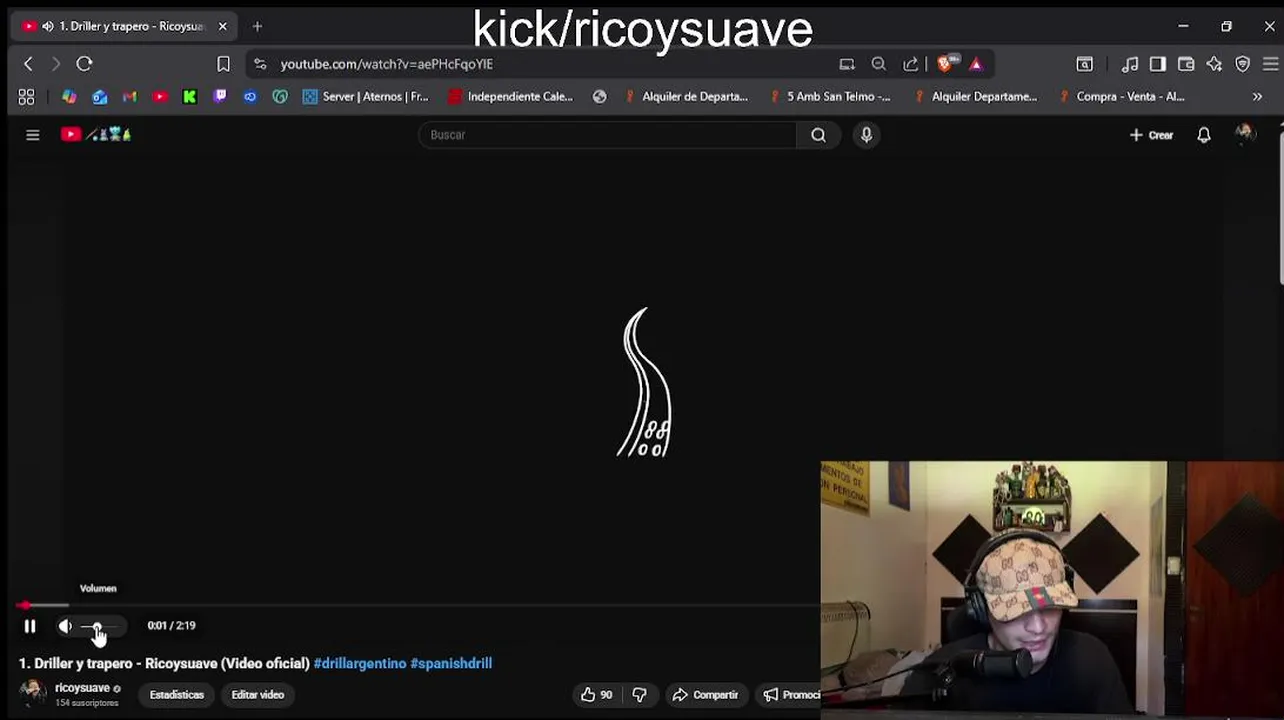1284x720 pixels.
Task: Open site settings icon in address bar
Action: click(x=260, y=64)
